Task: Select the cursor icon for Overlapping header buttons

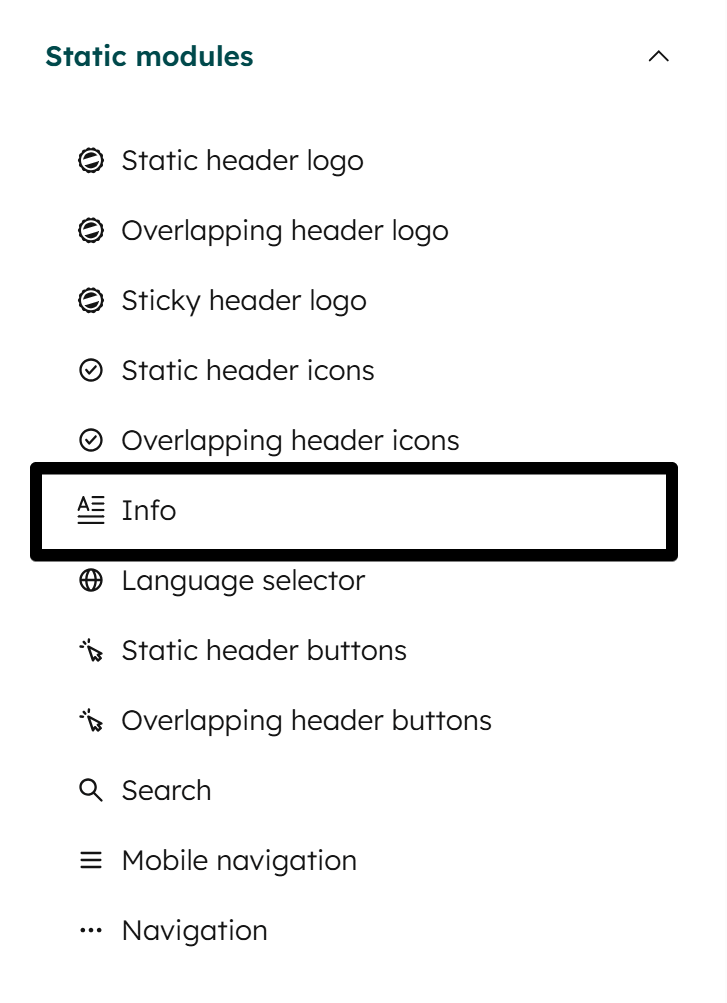Action: (92, 720)
